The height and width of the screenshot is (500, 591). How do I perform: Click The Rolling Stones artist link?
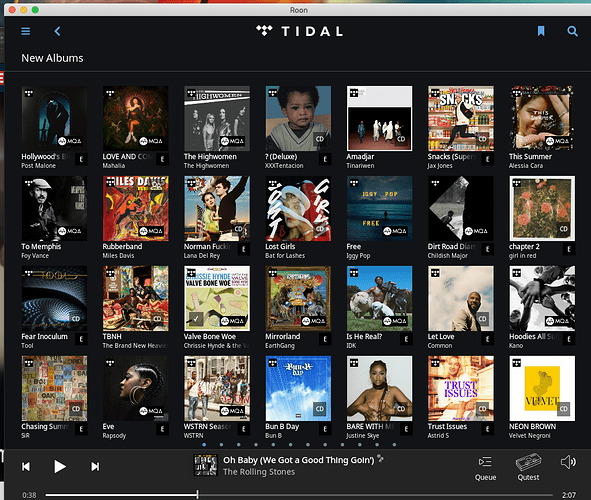click(x=259, y=472)
